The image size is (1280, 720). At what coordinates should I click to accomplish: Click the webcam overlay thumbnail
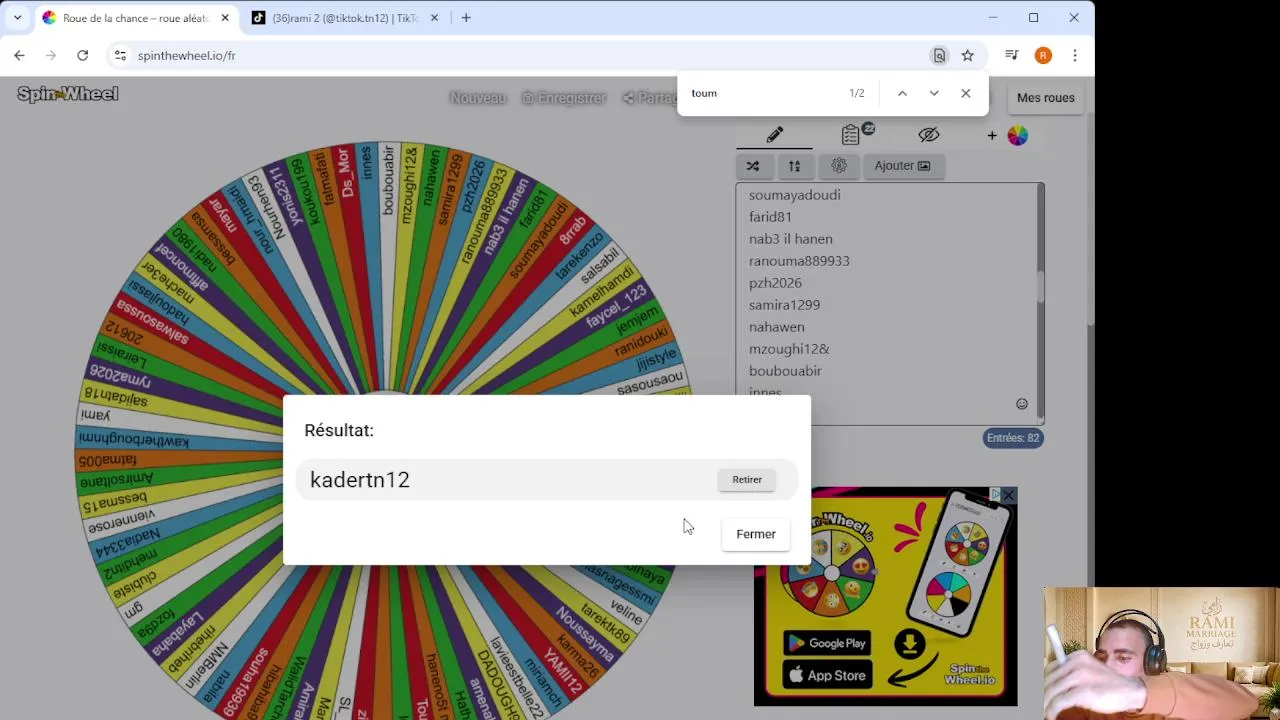click(x=1161, y=653)
